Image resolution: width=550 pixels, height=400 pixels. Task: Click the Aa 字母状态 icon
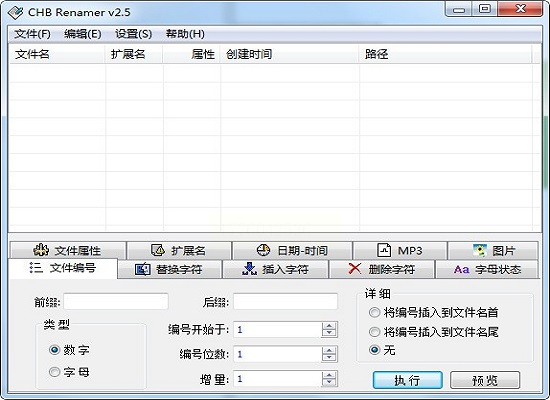click(x=461, y=269)
